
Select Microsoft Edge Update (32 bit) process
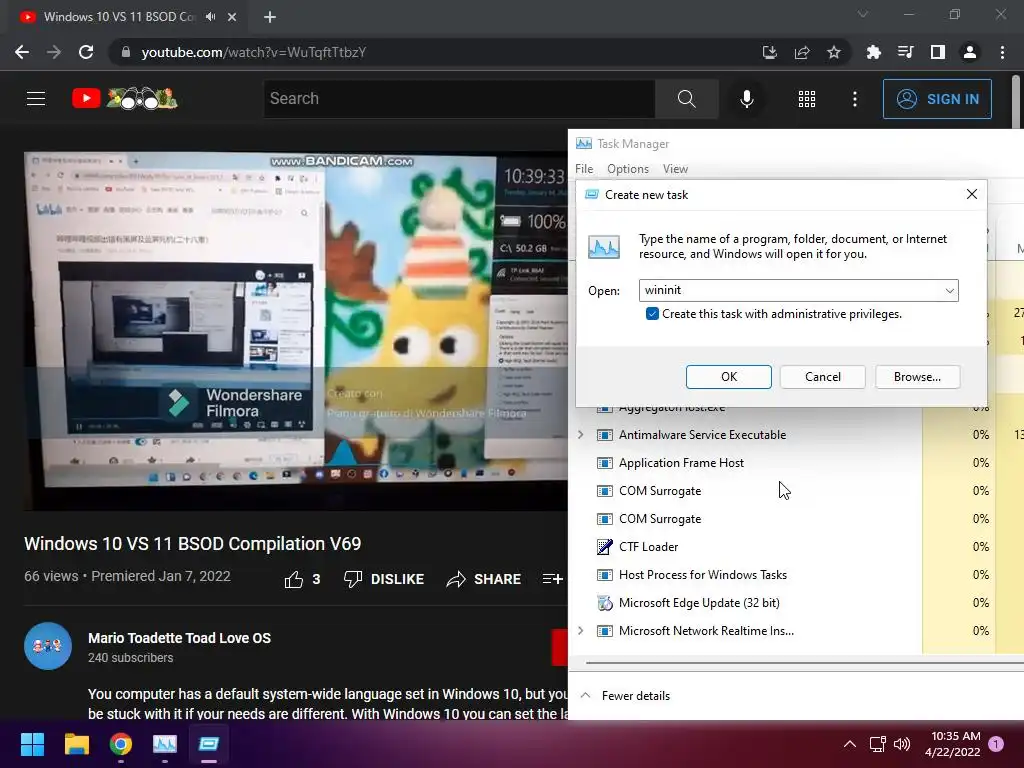click(699, 603)
